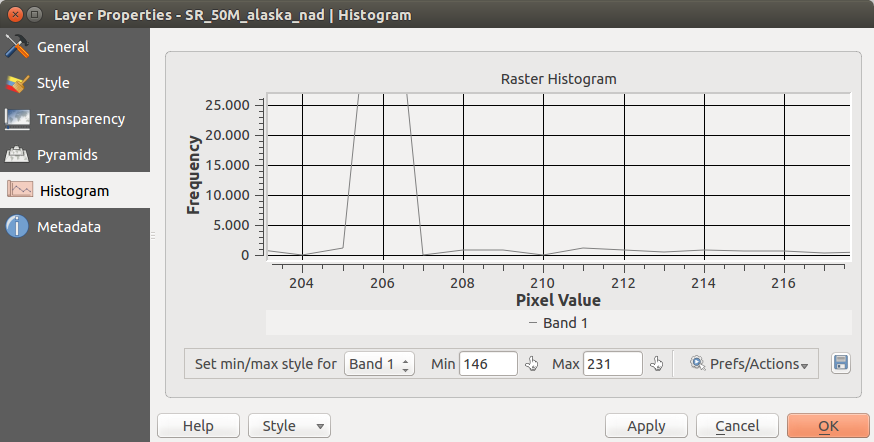The width and height of the screenshot is (874, 442).
Task: Click the Min value input field
Action: click(487, 364)
